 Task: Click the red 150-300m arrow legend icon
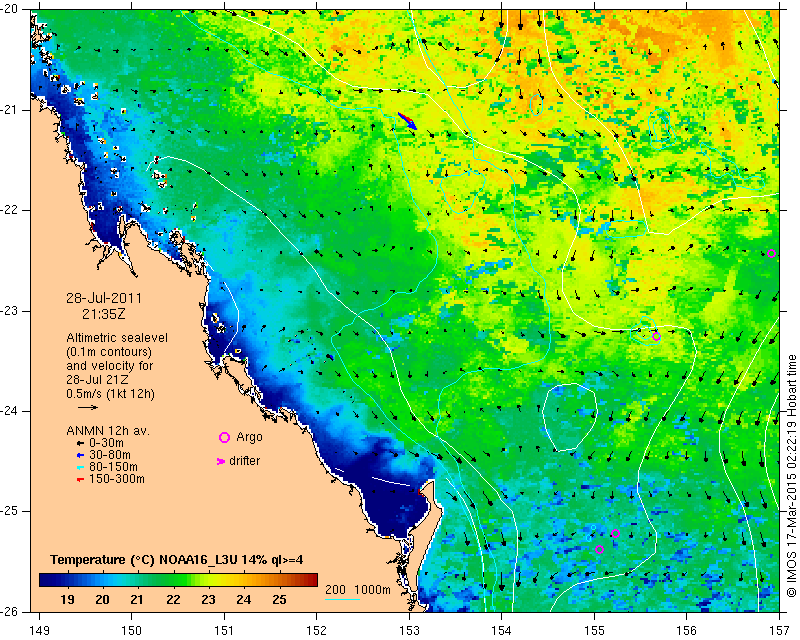(x=80, y=480)
